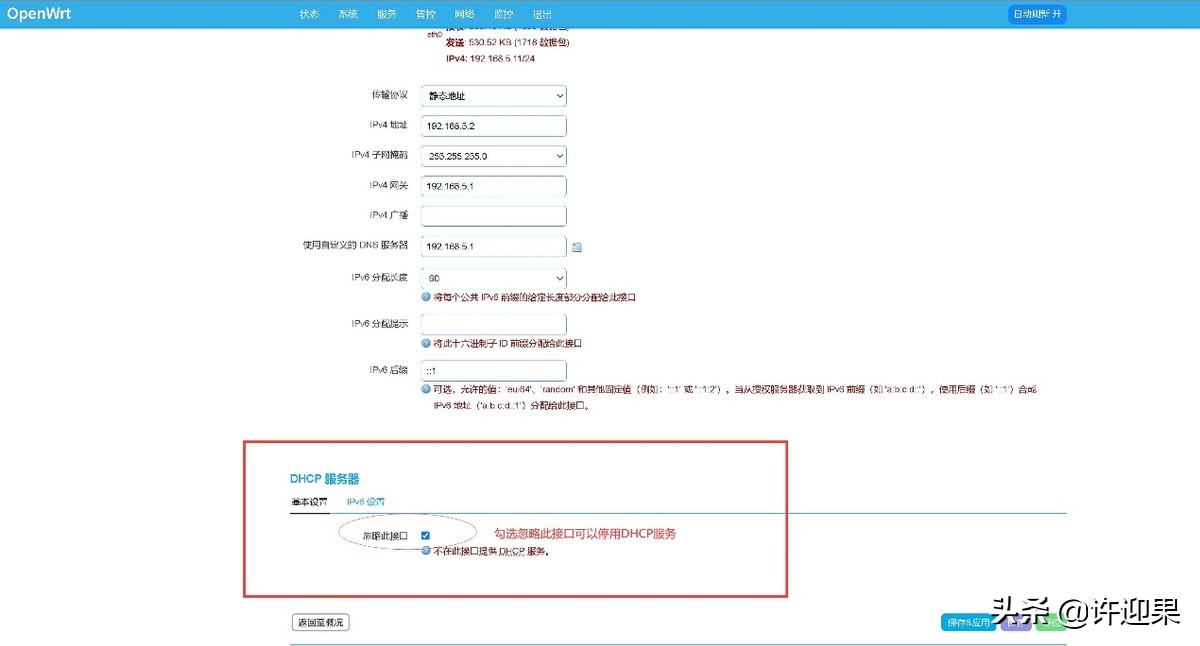The image size is (1200, 646).
Task: Open the 系统 menu
Action: click(347, 13)
